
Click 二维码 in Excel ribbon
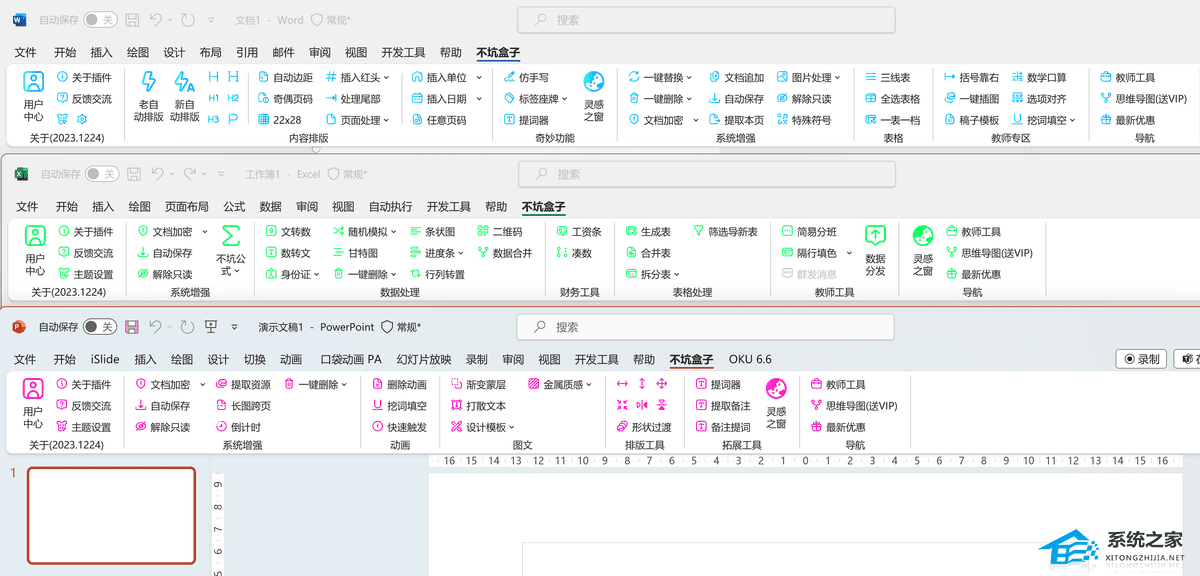click(499, 231)
